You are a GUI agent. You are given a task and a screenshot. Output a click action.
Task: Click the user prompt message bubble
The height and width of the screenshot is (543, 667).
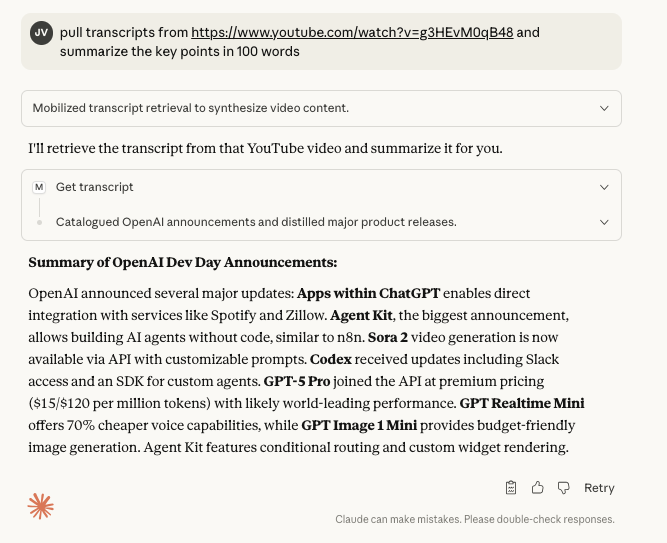[320, 42]
